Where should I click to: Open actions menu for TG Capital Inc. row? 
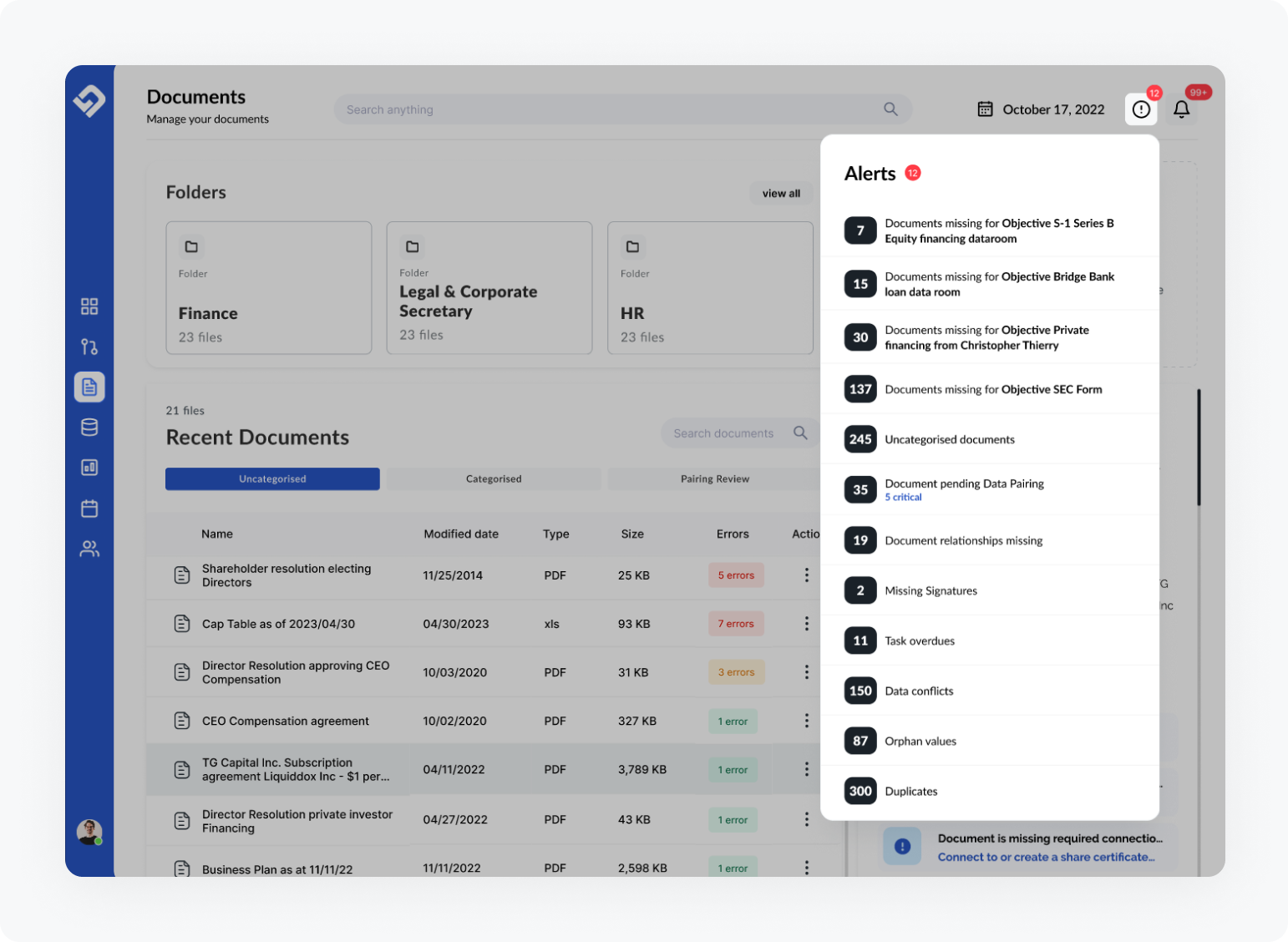click(806, 769)
